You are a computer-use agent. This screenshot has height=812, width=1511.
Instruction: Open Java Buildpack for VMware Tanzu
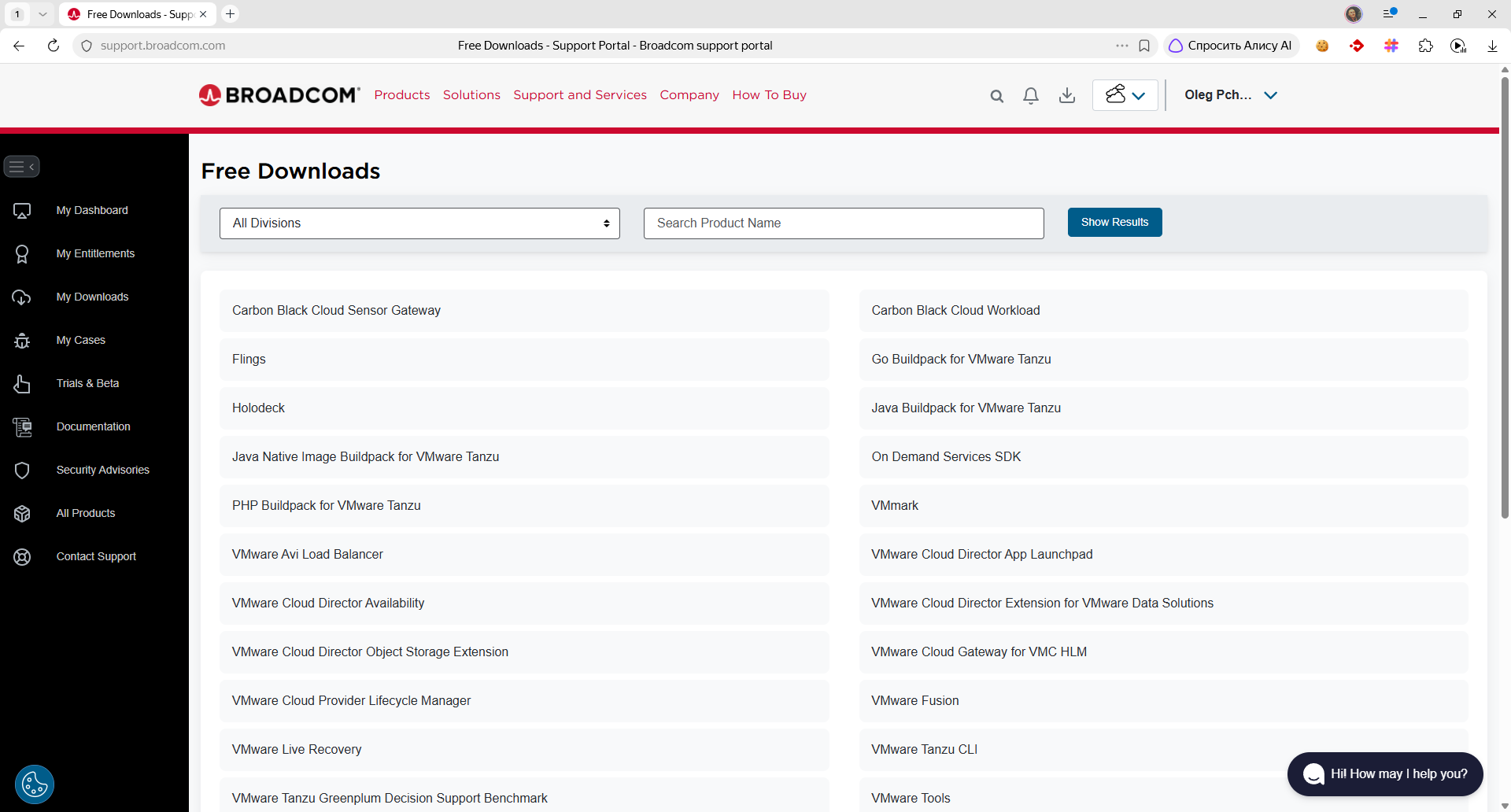(x=1163, y=408)
